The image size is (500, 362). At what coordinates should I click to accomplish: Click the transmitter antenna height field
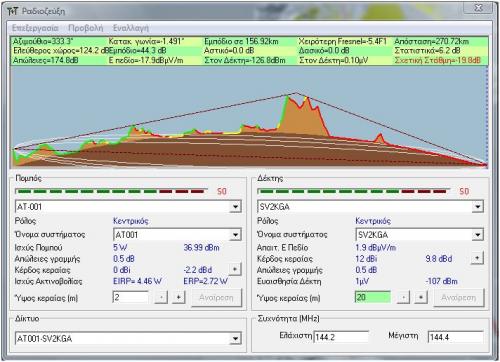click(131, 297)
